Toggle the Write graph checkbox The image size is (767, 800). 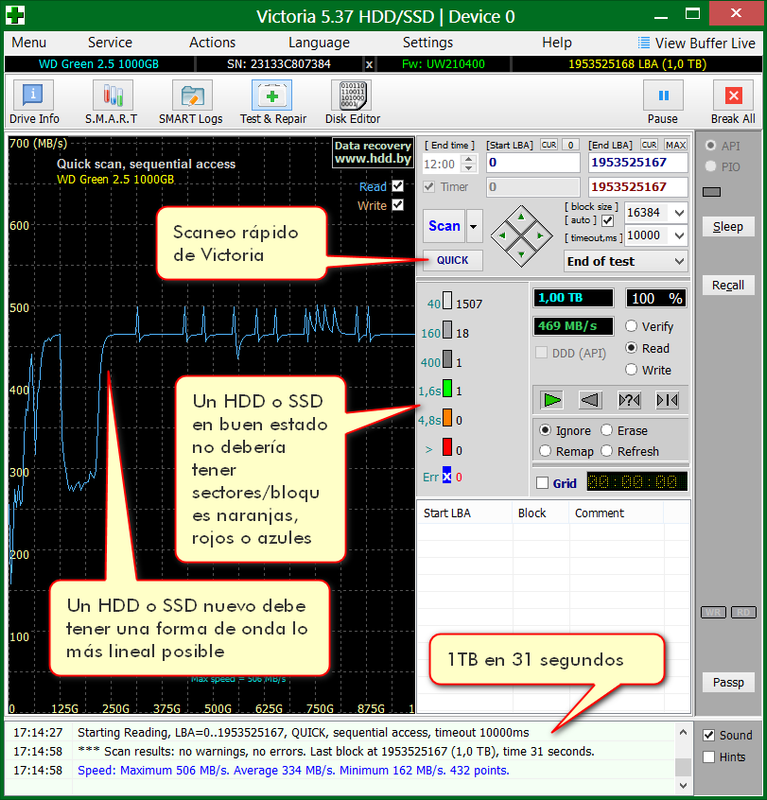click(x=398, y=205)
